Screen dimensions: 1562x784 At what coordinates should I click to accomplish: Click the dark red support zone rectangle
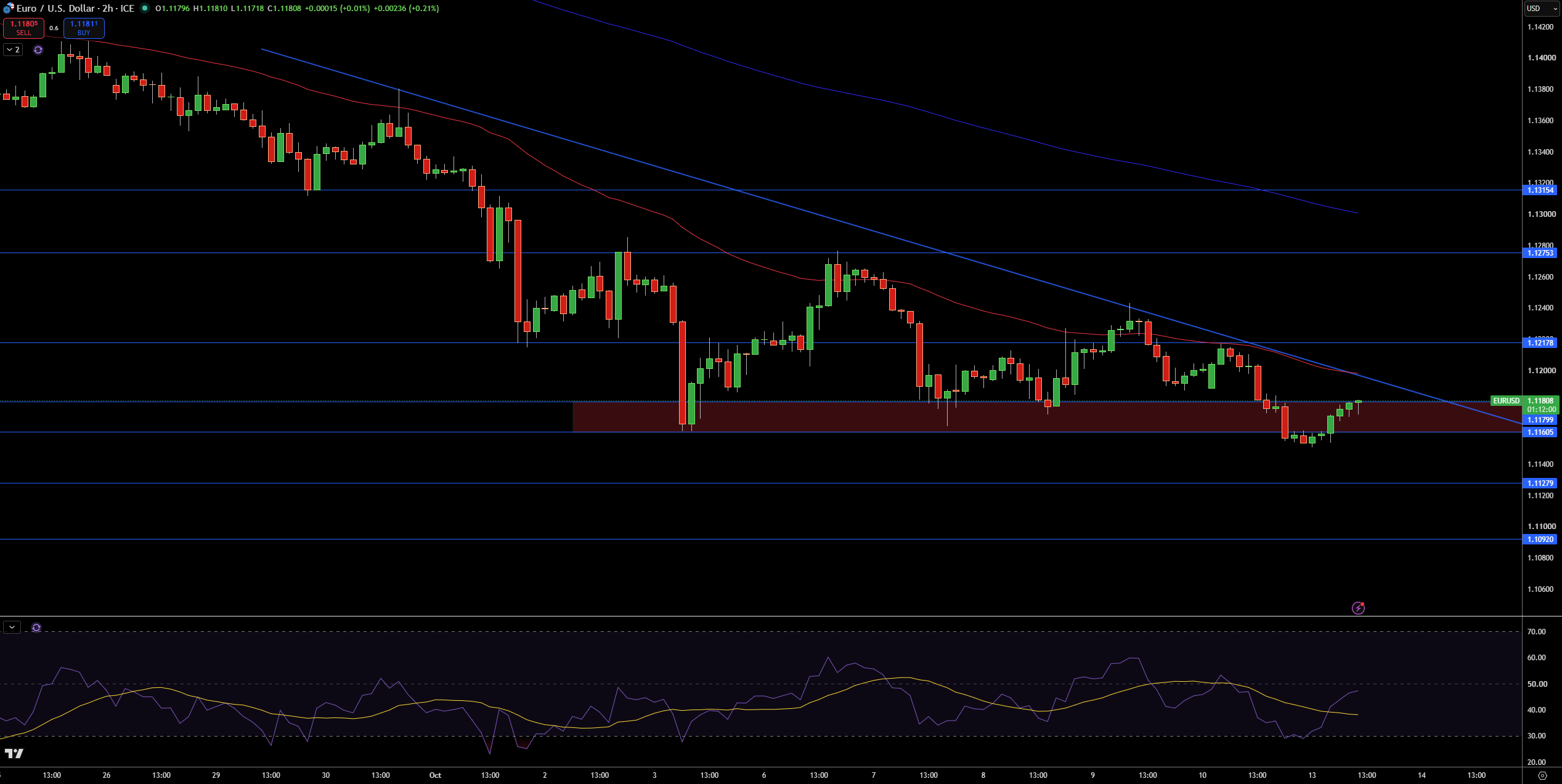click(x=1046, y=417)
